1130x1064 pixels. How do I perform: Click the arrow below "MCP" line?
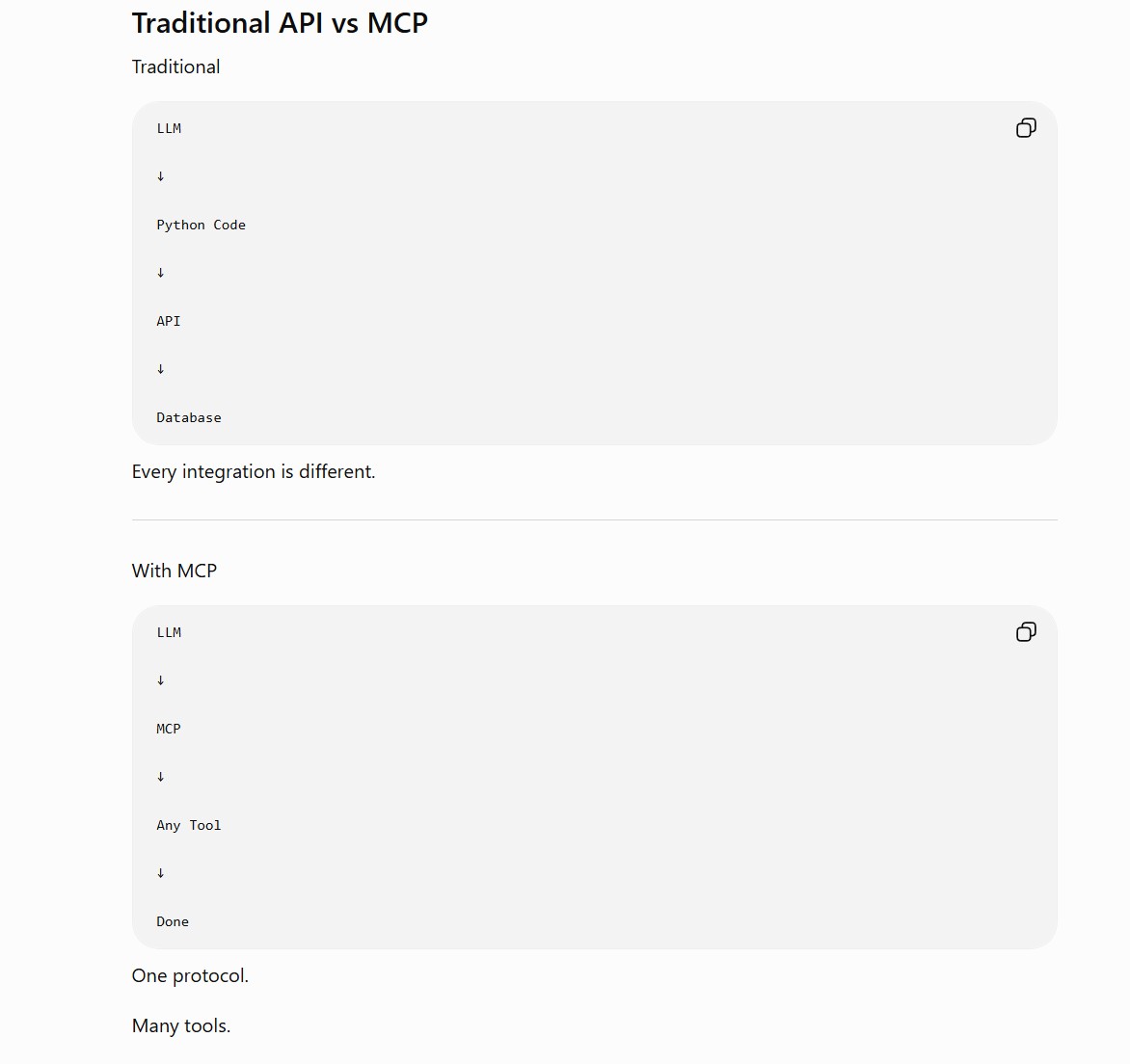[x=161, y=778]
